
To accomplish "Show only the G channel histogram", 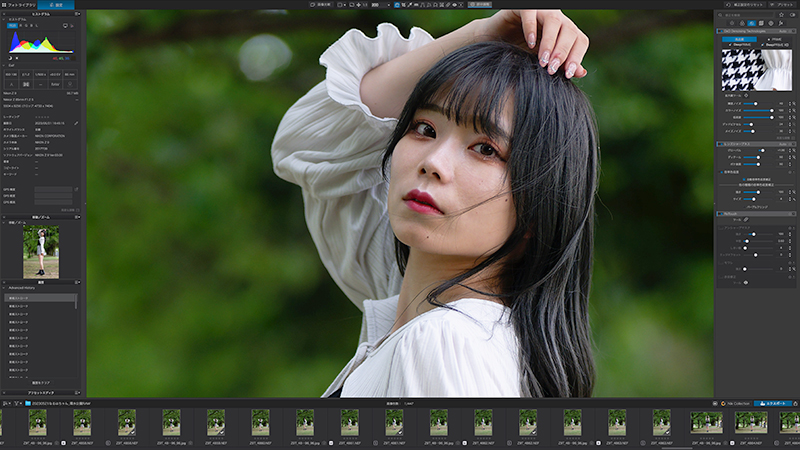I will pos(26,26).
